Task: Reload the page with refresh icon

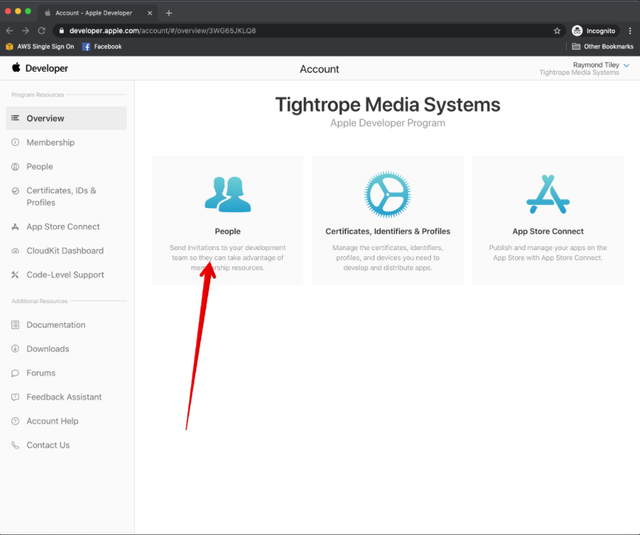Action: (x=42, y=31)
